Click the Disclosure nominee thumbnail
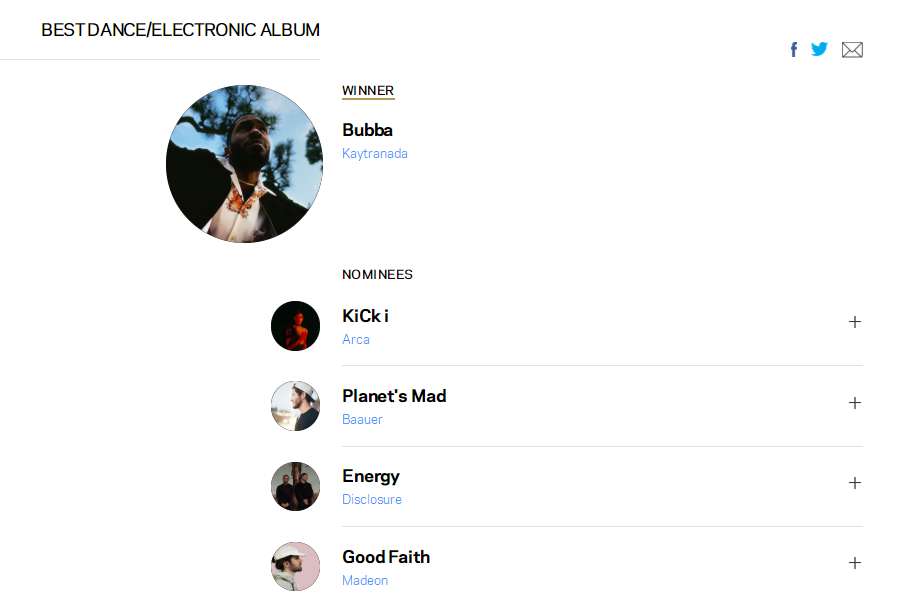902x606 pixels. pos(295,487)
